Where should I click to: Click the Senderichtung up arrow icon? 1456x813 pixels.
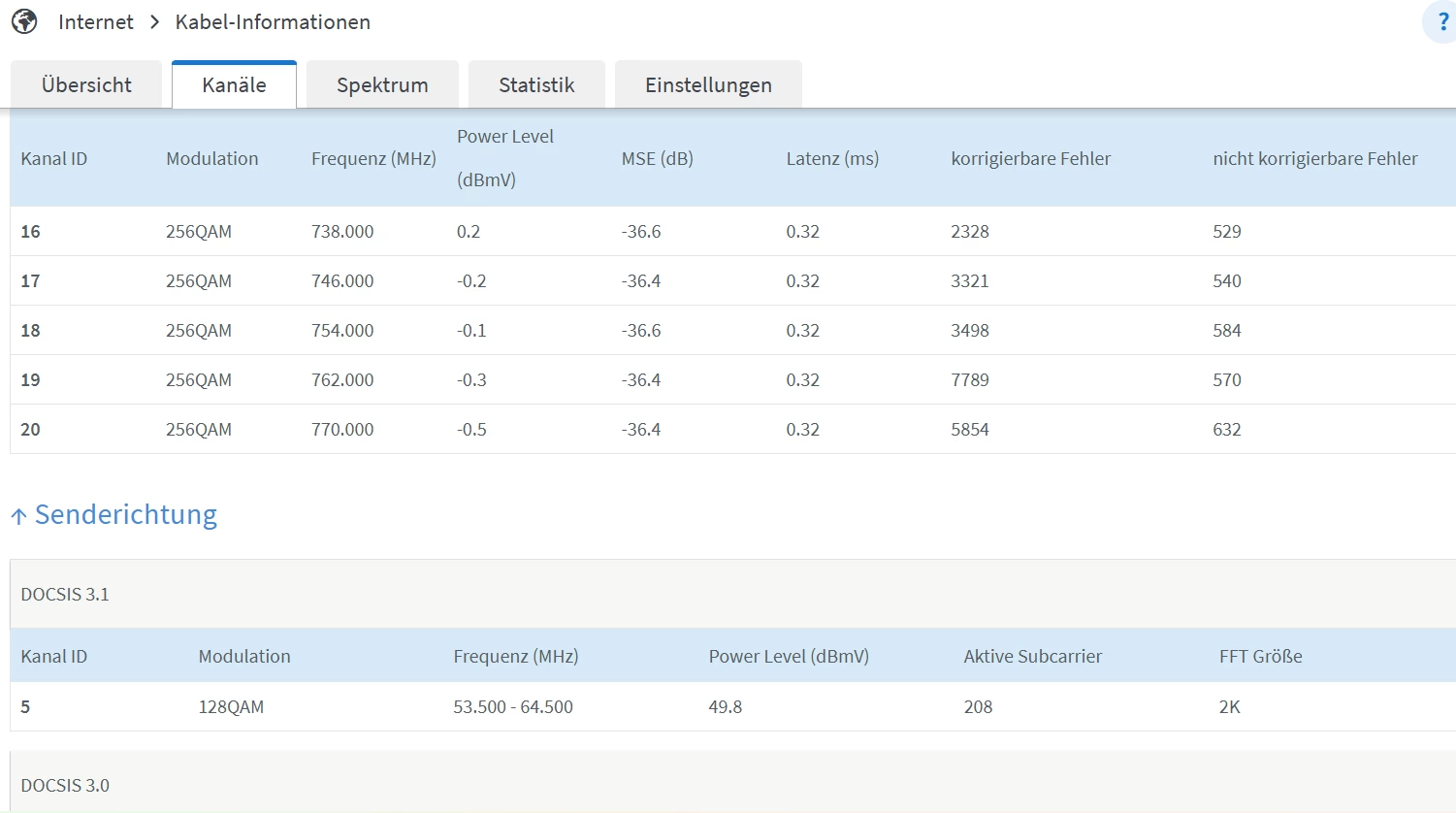point(18,516)
